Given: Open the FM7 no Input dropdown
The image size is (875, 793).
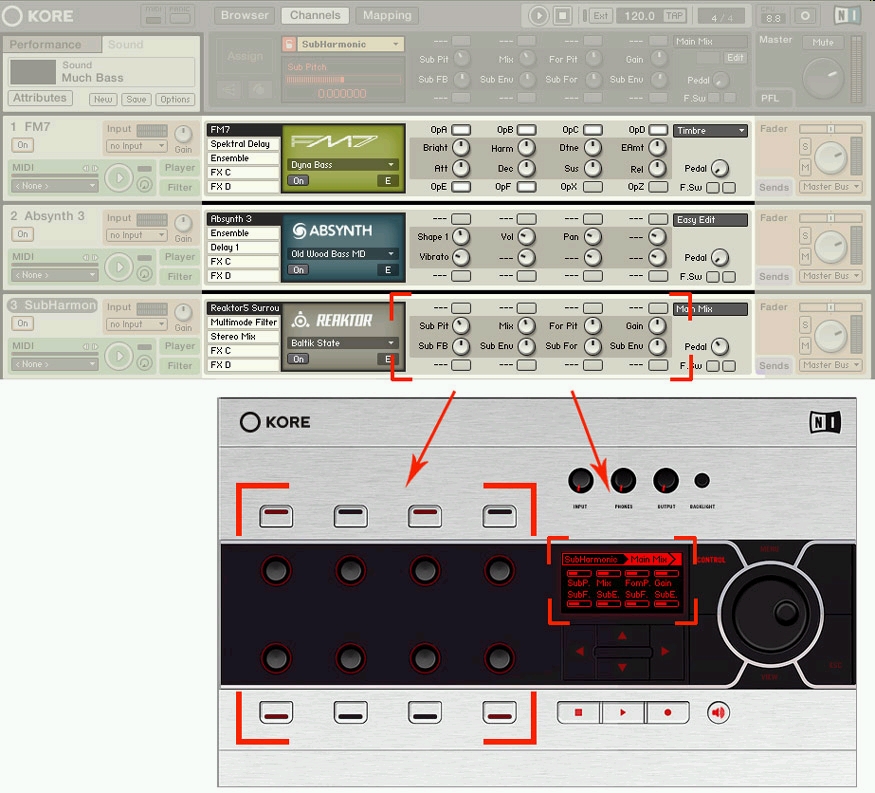Looking at the screenshot, I should 137,146.
